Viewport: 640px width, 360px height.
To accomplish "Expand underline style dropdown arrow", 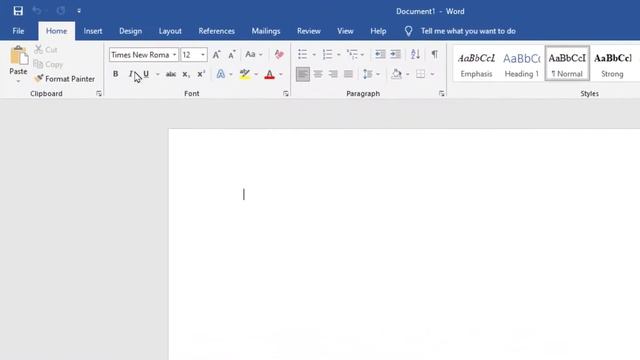I will click(158, 74).
